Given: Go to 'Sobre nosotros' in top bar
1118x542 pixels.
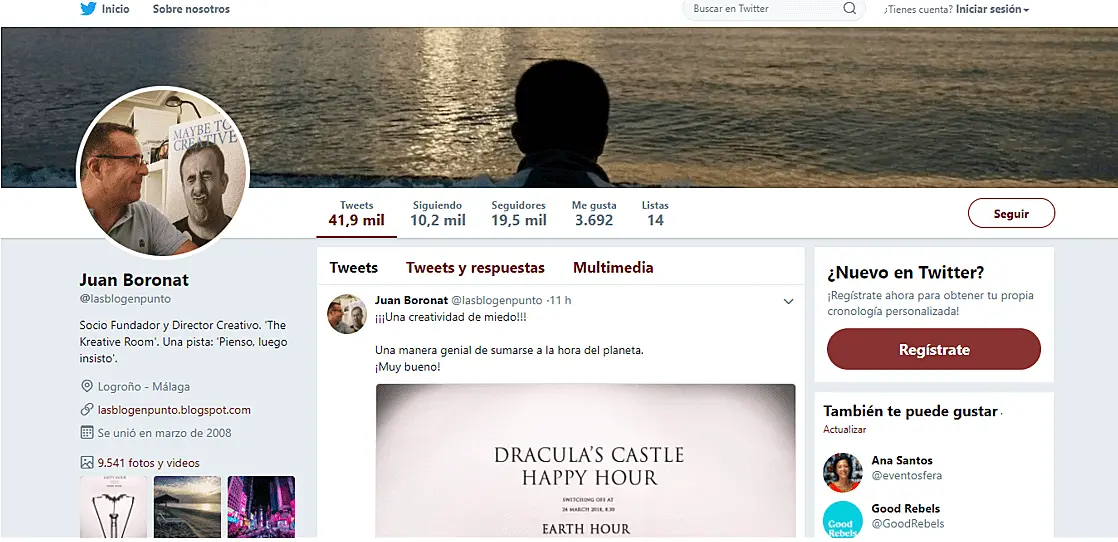Looking at the screenshot, I should pyautogui.click(x=191, y=9).
